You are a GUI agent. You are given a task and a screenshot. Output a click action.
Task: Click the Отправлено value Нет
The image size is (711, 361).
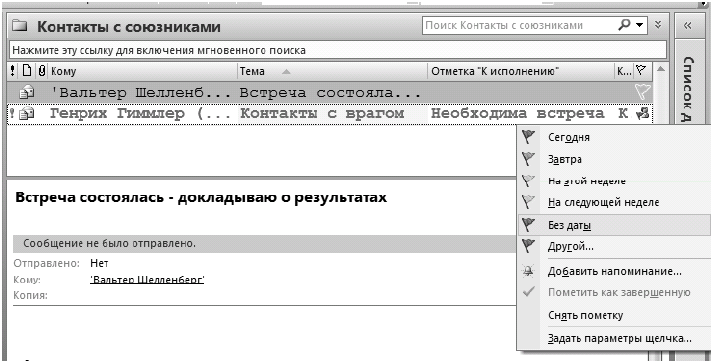(99, 263)
